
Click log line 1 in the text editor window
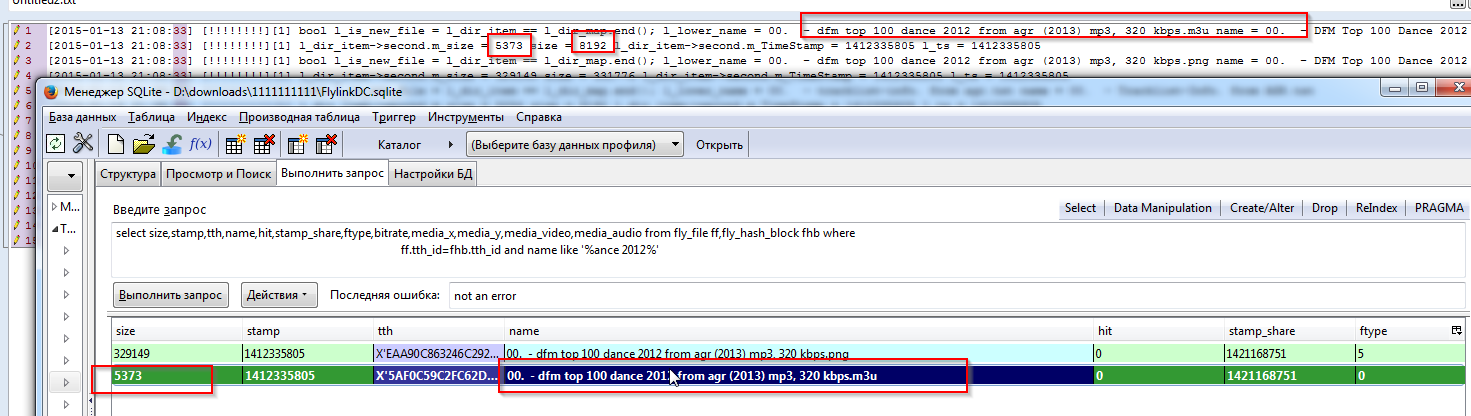pyautogui.click(x=758, y=31)
